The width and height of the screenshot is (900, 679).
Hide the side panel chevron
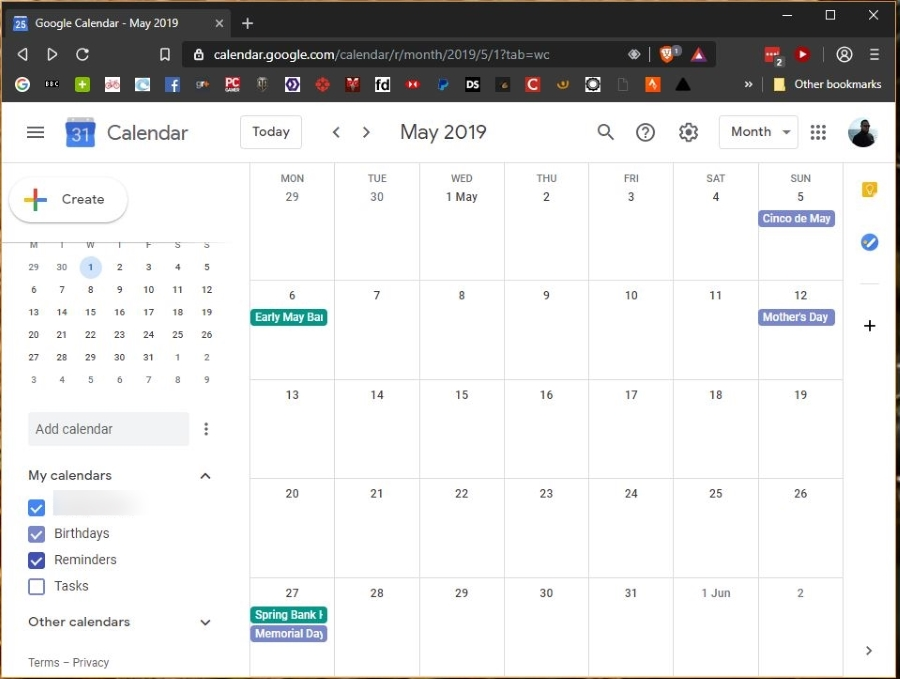pos(868,650)
